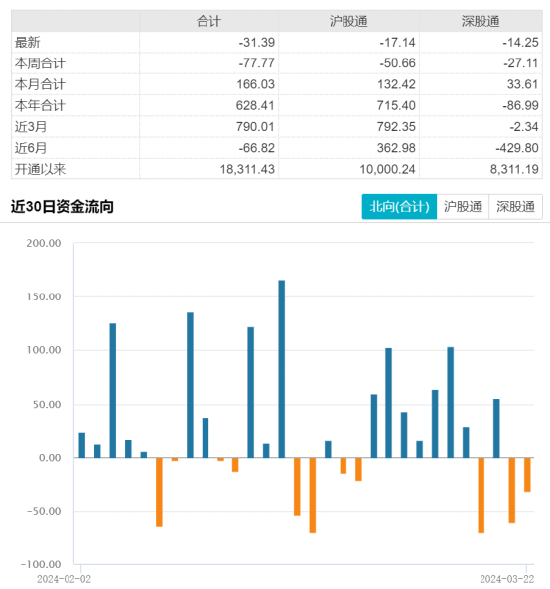Click the 本周合计 row label
Image resolution: width=550 pixels, height=589 pixels.
tap(40, 63)
